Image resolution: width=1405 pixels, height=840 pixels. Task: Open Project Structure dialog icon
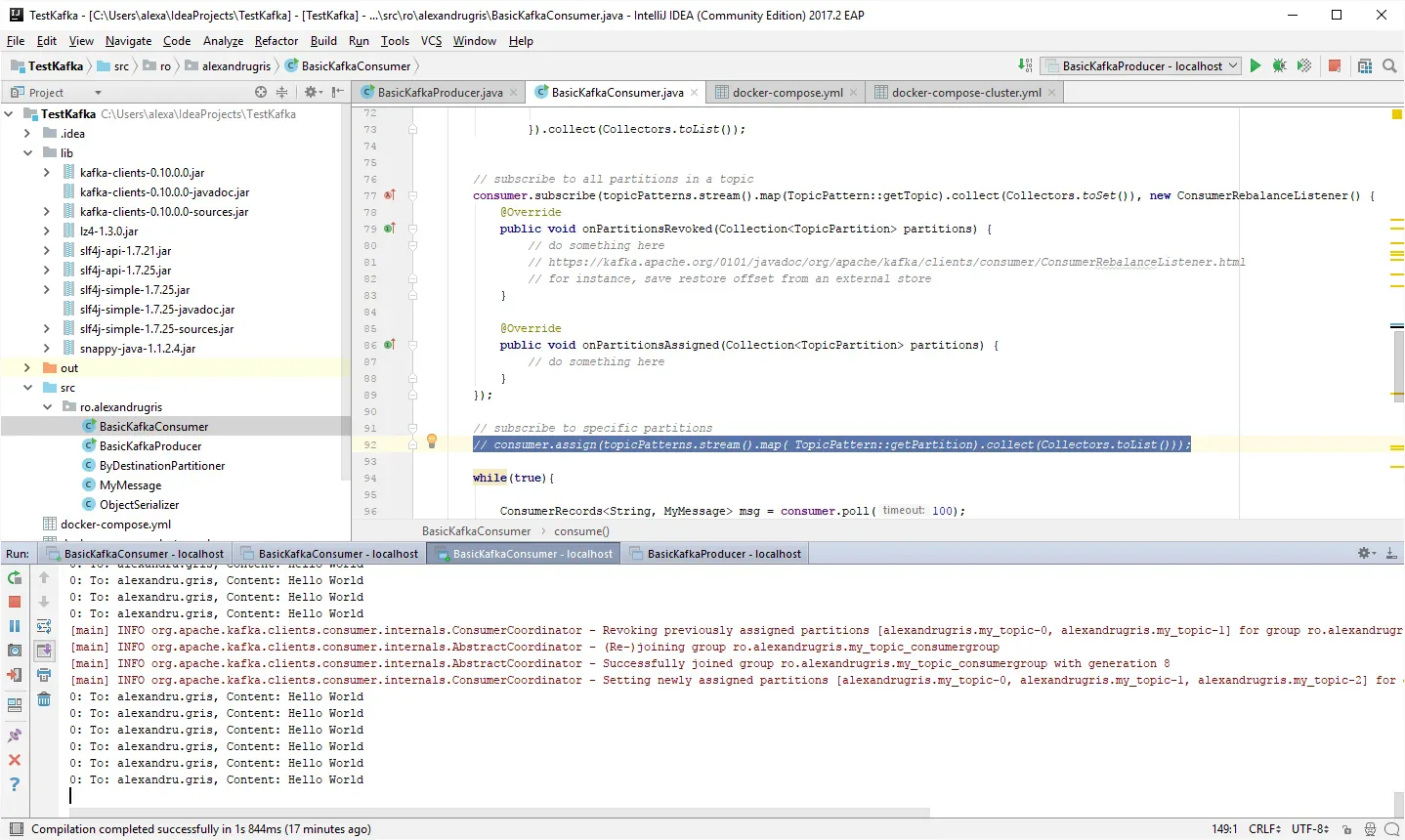click(1365, 65)
